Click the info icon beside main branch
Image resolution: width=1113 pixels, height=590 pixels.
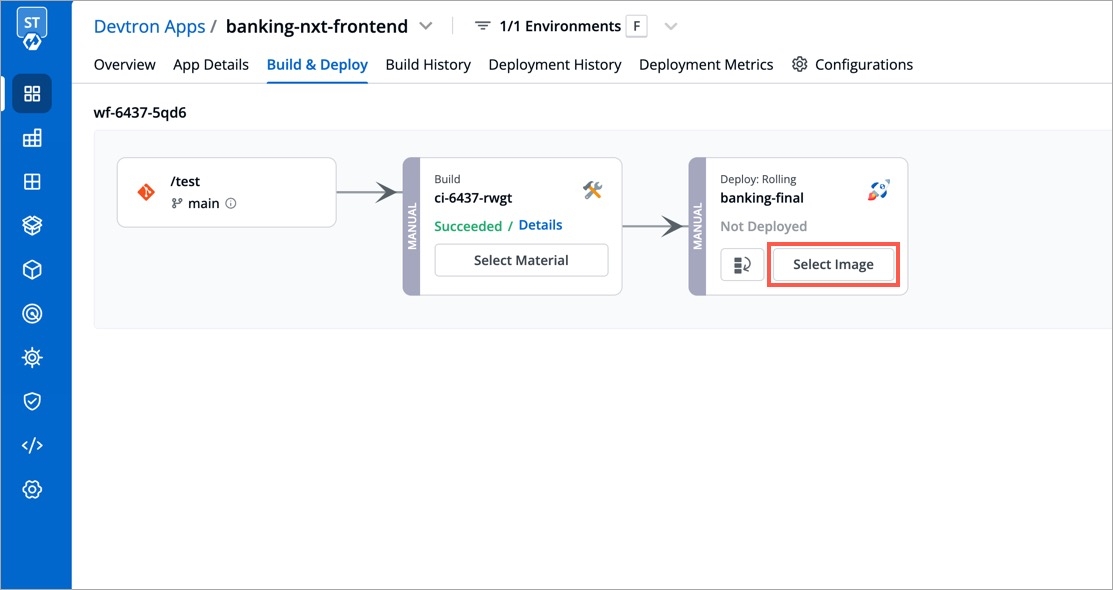point(231,203)
